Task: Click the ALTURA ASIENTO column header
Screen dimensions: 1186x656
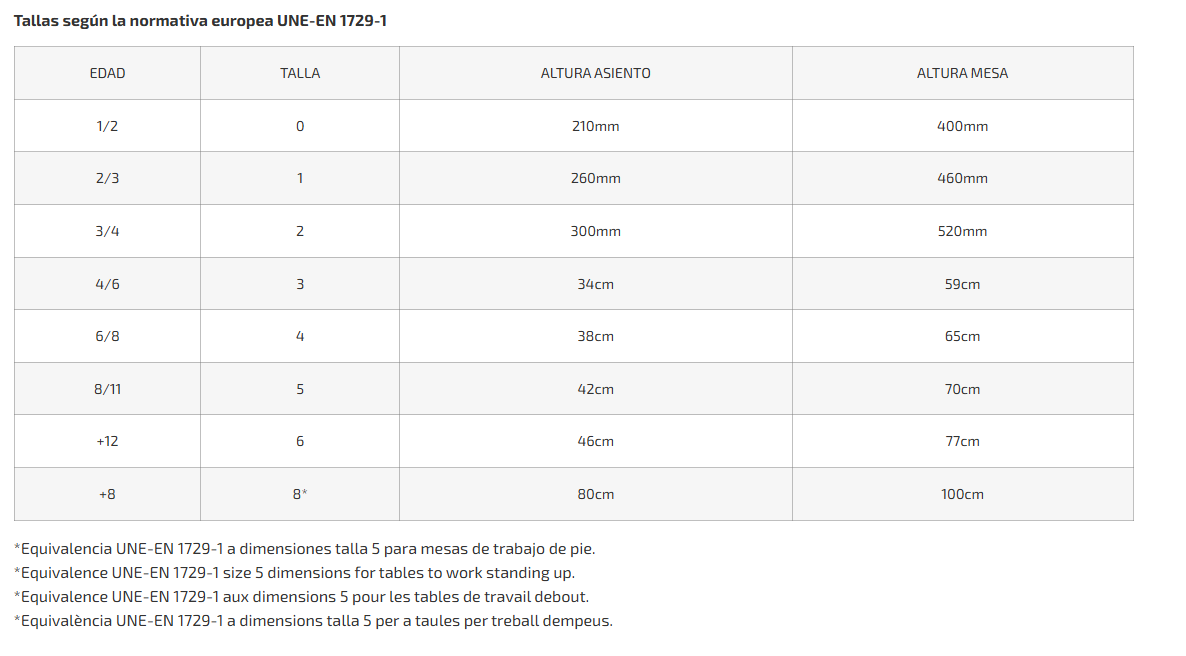Action: 595,73
